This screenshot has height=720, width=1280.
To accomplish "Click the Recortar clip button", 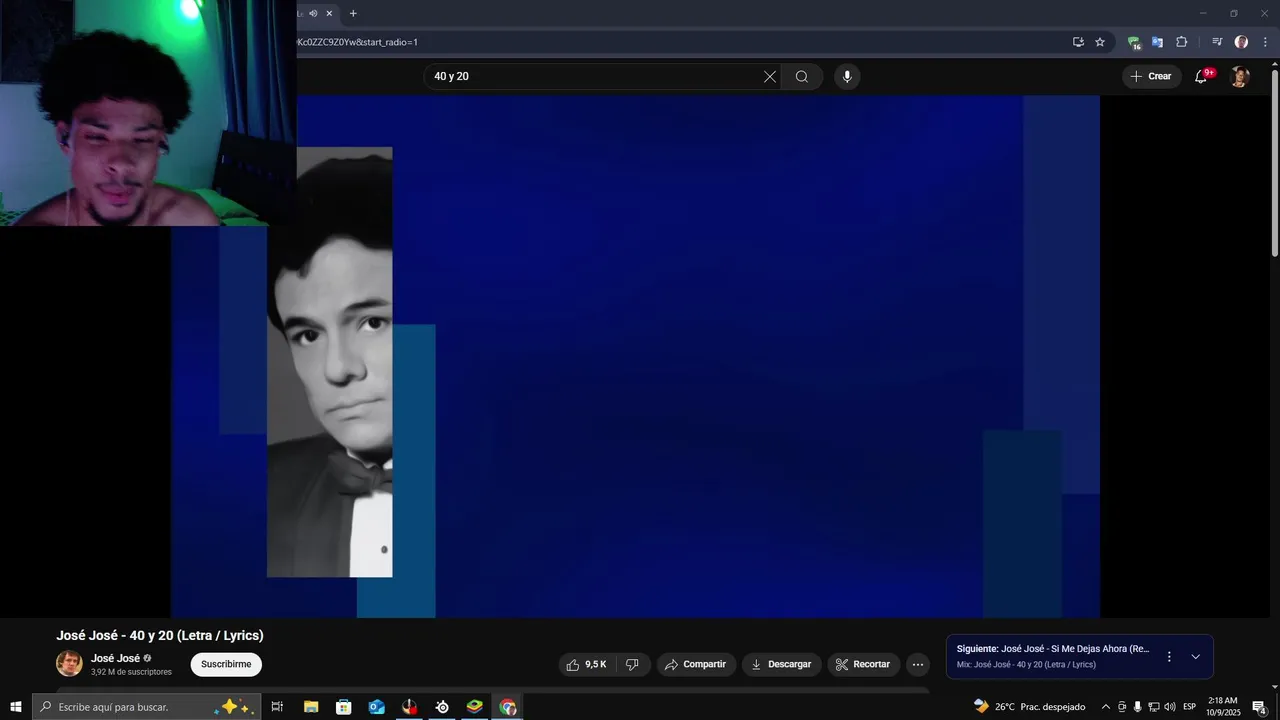I will [x=863, y=664].
